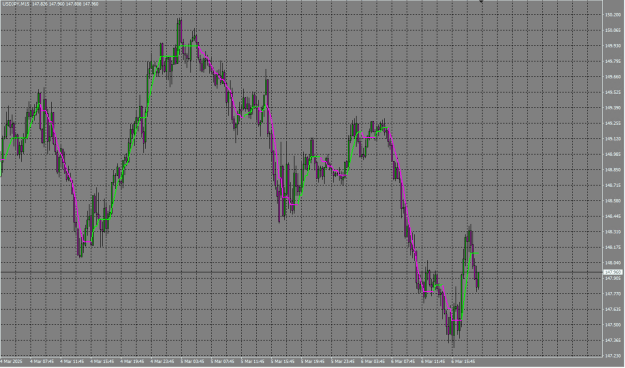
Task: Click the 4 Mar 07:45 time label
Action: click(42, 362)
